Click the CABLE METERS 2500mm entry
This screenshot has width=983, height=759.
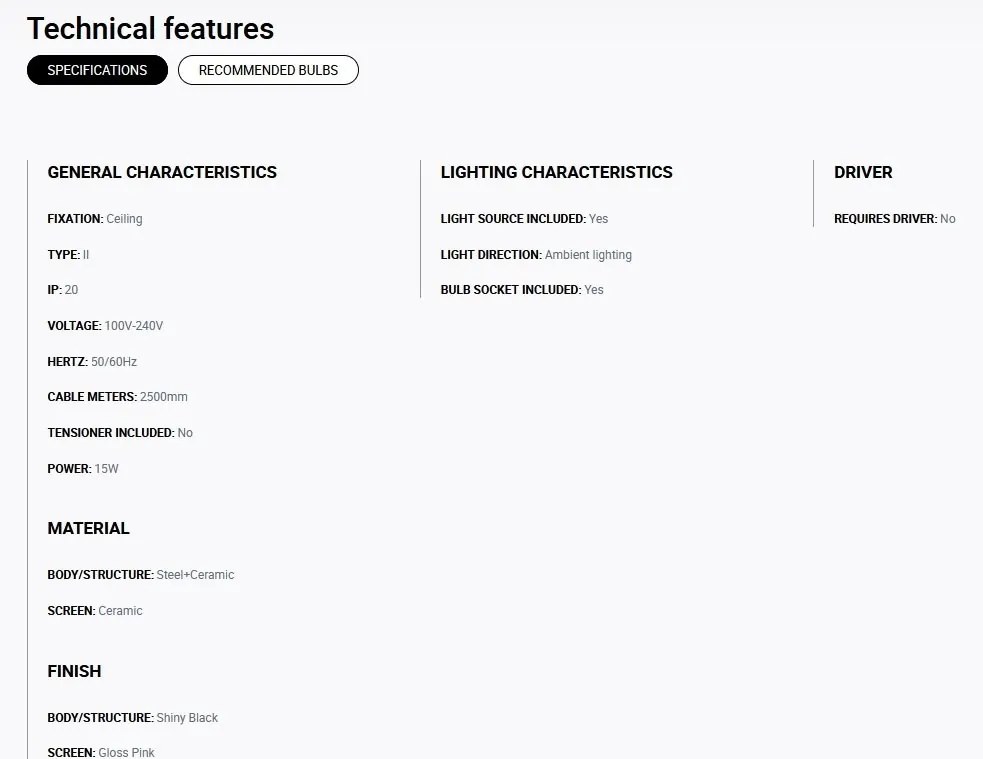click(x=117, y=397)
